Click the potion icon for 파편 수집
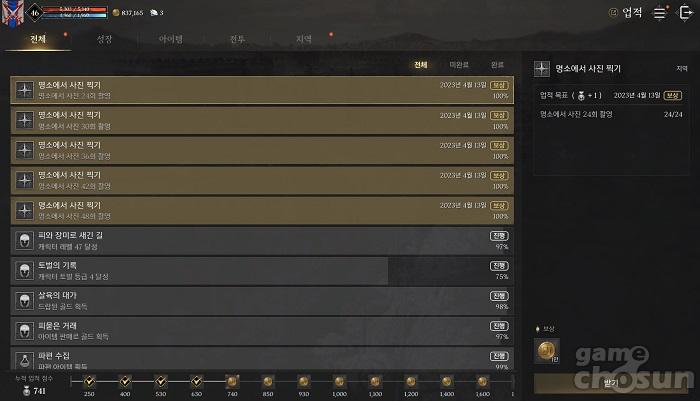 25,360
